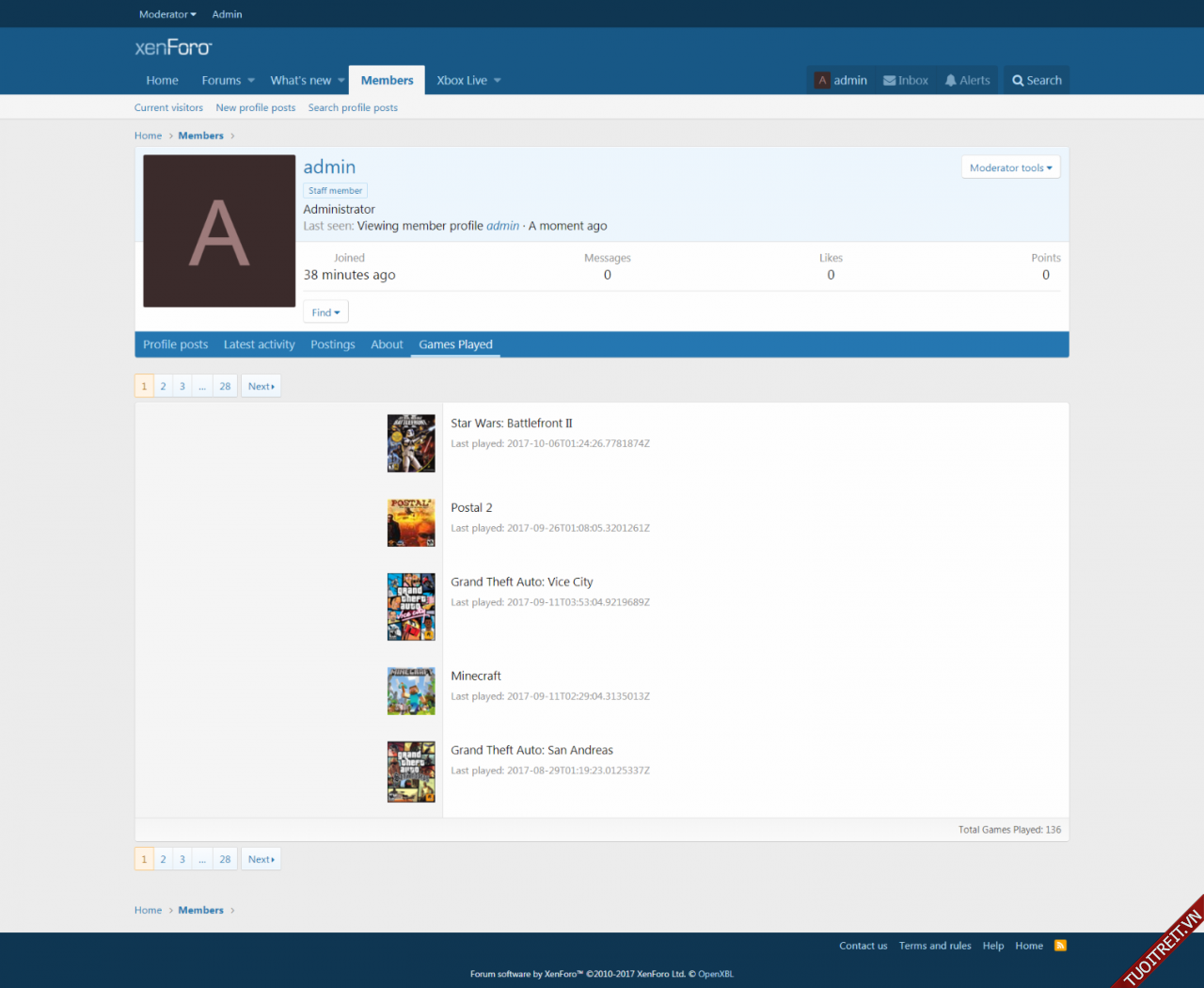Expand the Find dropdown button
Image resolution: width=1204 pixels, height=988 pixels.
tap(325, 312)
